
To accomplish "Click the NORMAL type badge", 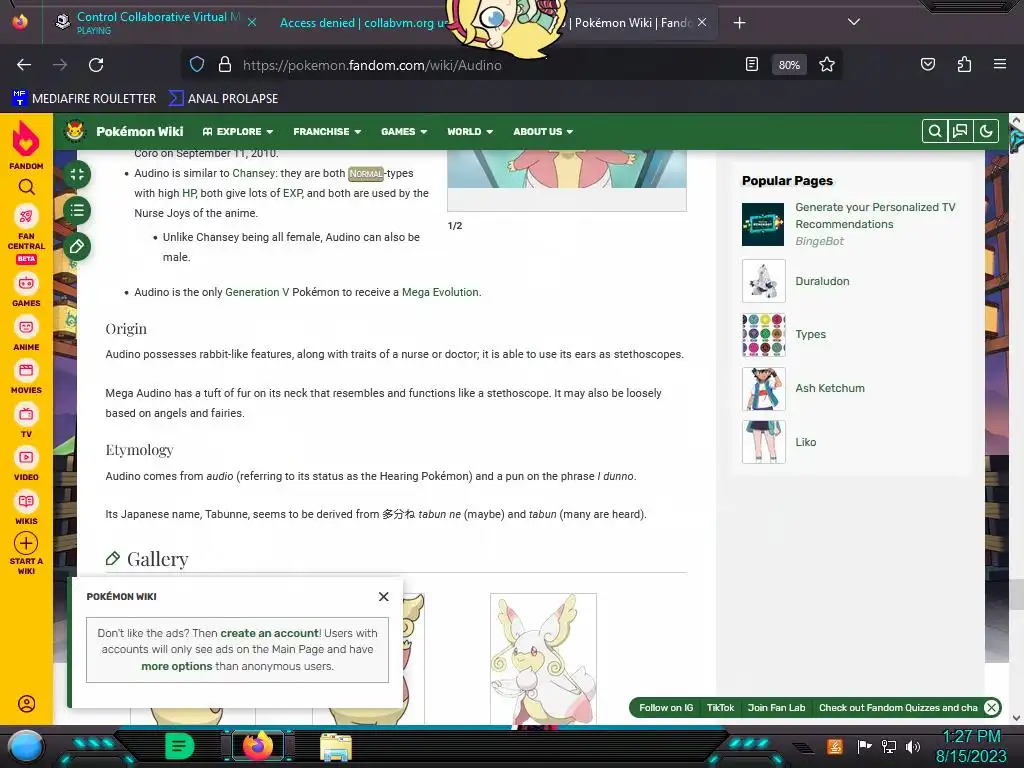I will pos(366,174).
